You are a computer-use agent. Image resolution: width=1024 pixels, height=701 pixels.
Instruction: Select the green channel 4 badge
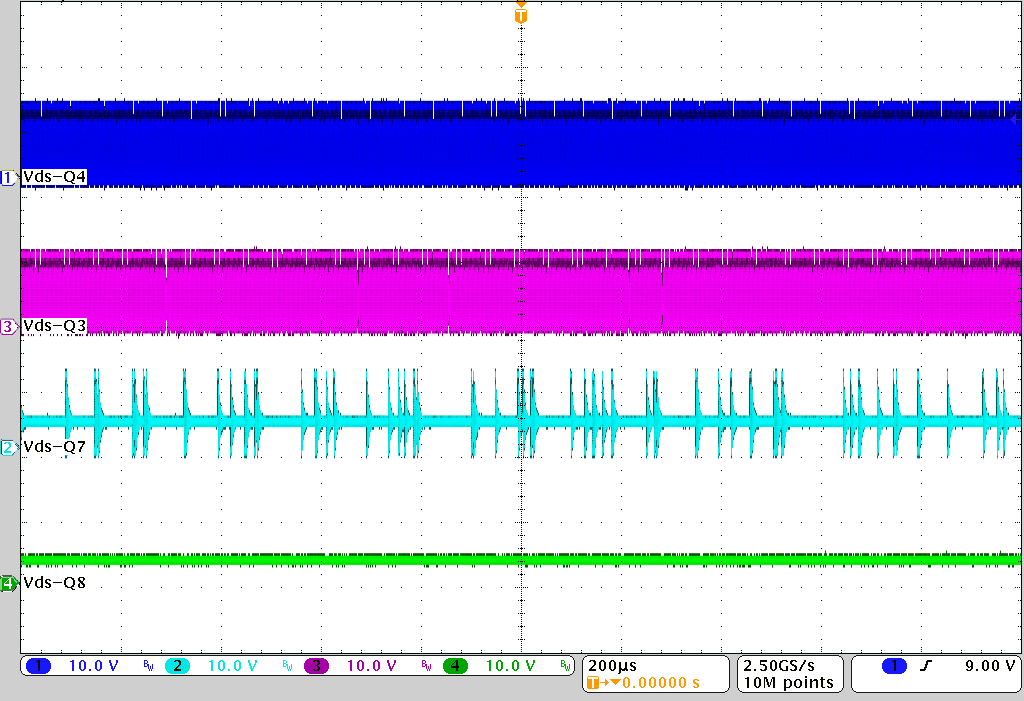click(x=457, y=666)
